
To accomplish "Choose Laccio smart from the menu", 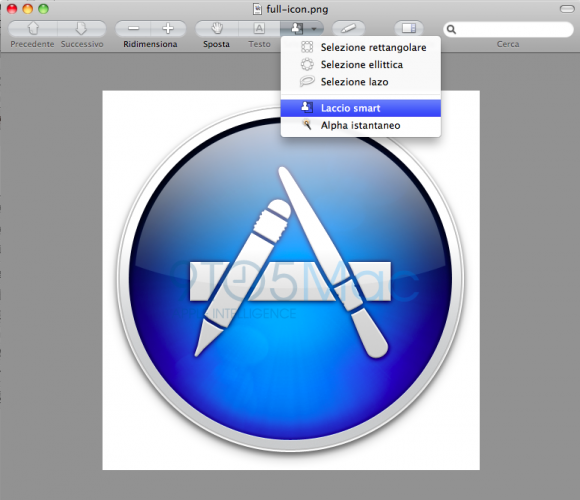I will coord(361,108).
